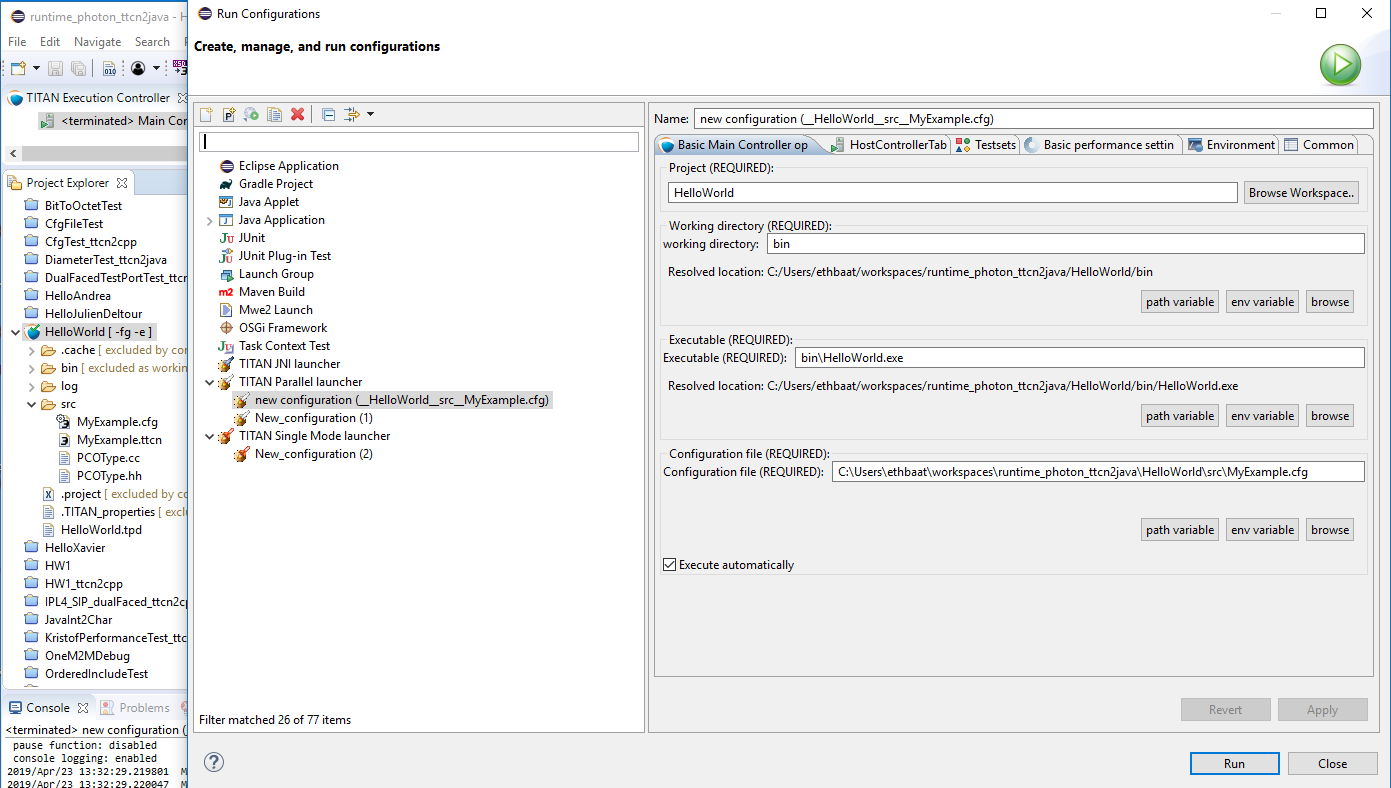Select Maven Build launch type
The height and width of the screenshot is (788, 1391).
click(x=261, y=292)
